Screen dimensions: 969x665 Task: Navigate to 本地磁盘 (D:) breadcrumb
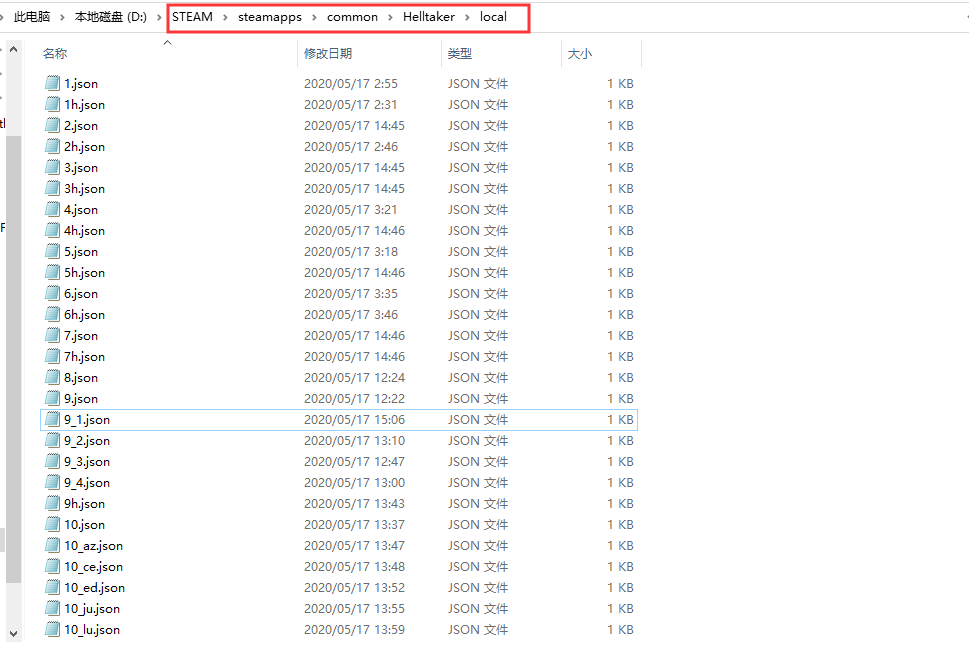(x=111, y=17)
